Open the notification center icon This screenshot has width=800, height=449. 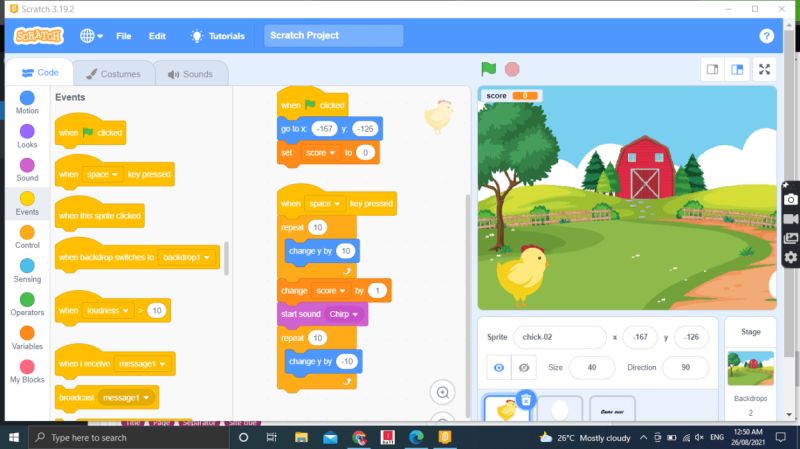pos(781,437)
